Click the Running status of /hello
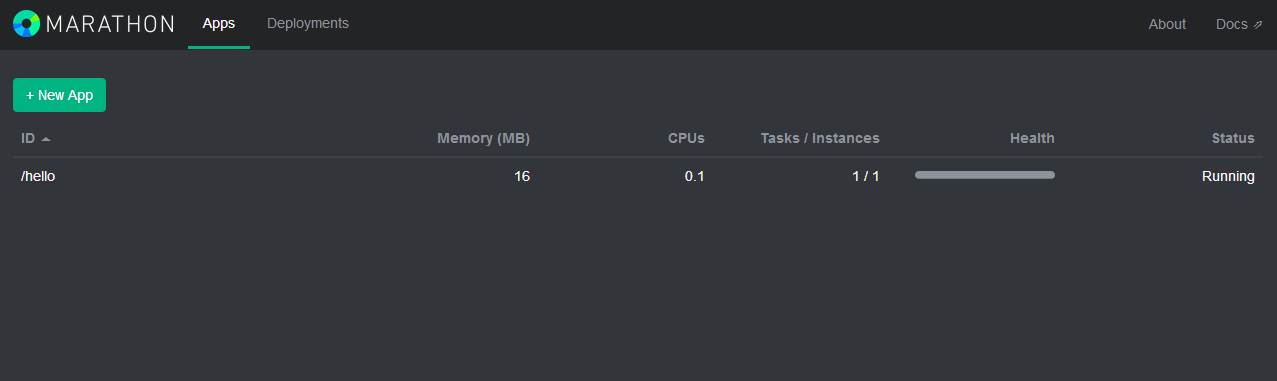This screenshot has width=1277, height=381. pyautogui.click(x=1228, y=176)
